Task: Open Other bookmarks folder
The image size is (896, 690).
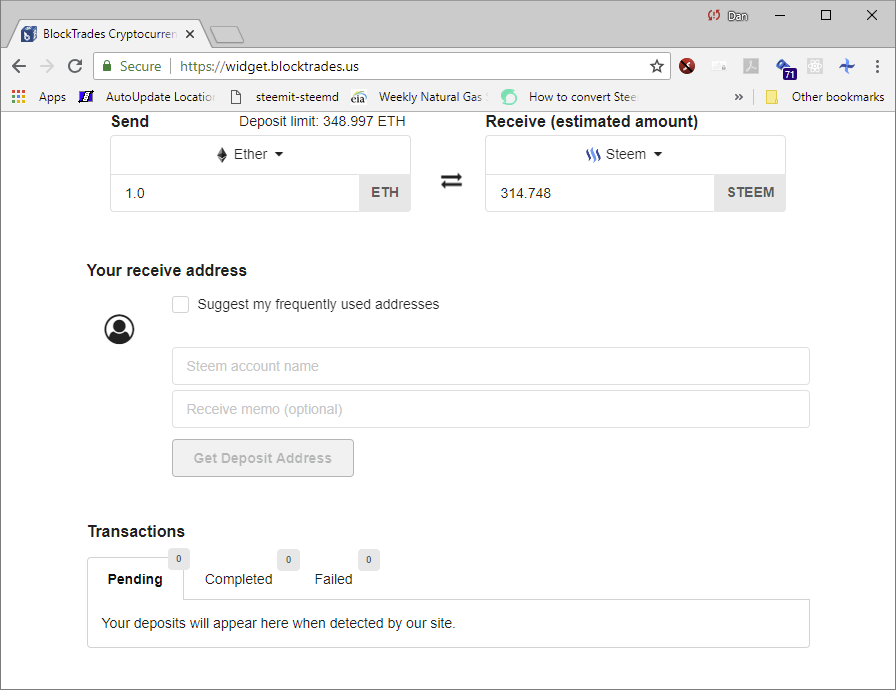Action: pos(825,97)
